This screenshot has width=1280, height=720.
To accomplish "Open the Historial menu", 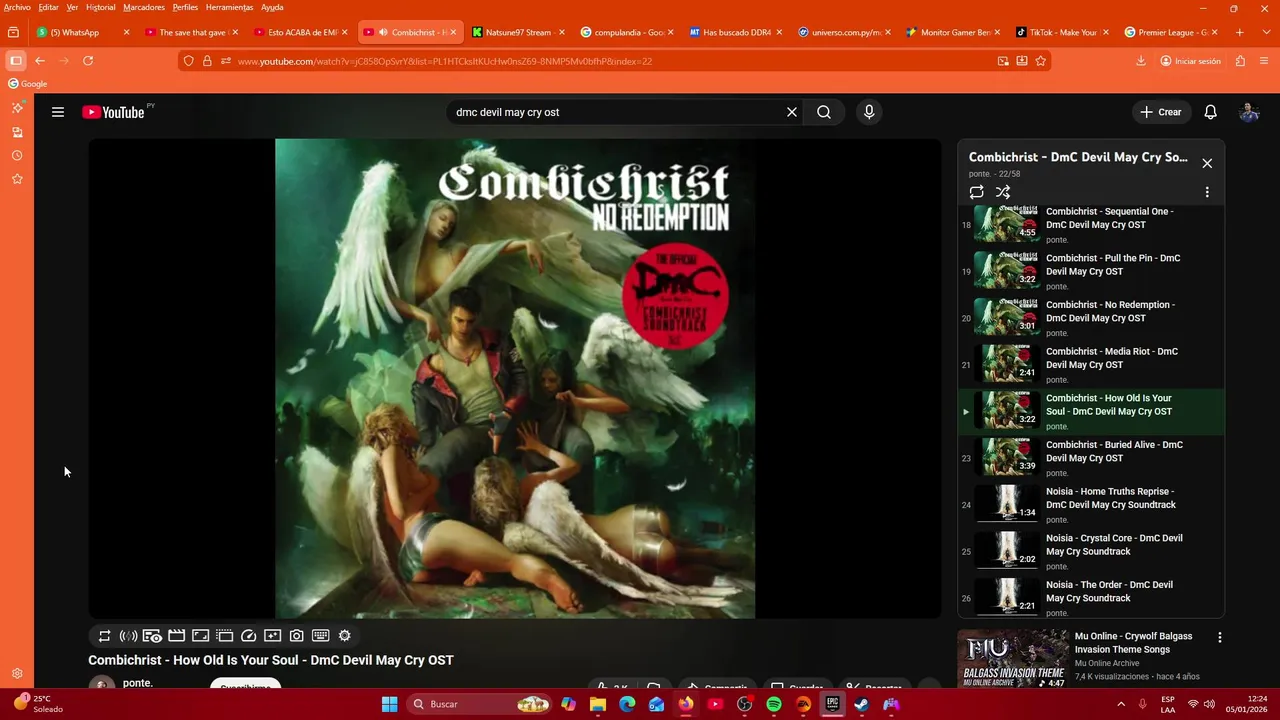I will coord(100,7).
